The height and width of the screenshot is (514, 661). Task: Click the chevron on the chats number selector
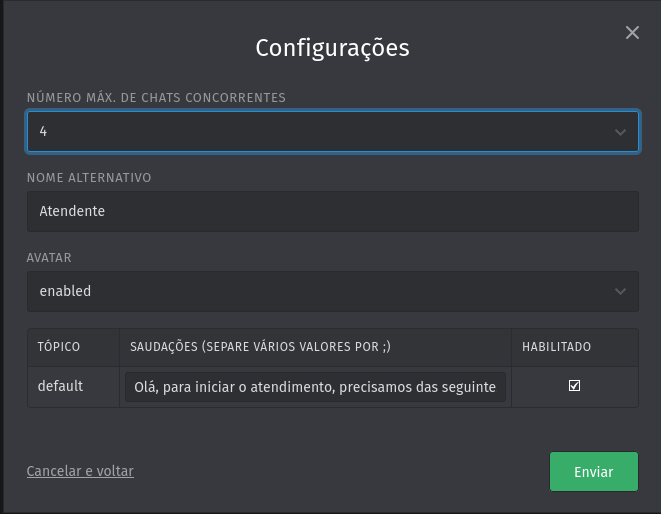coord(620,132)
